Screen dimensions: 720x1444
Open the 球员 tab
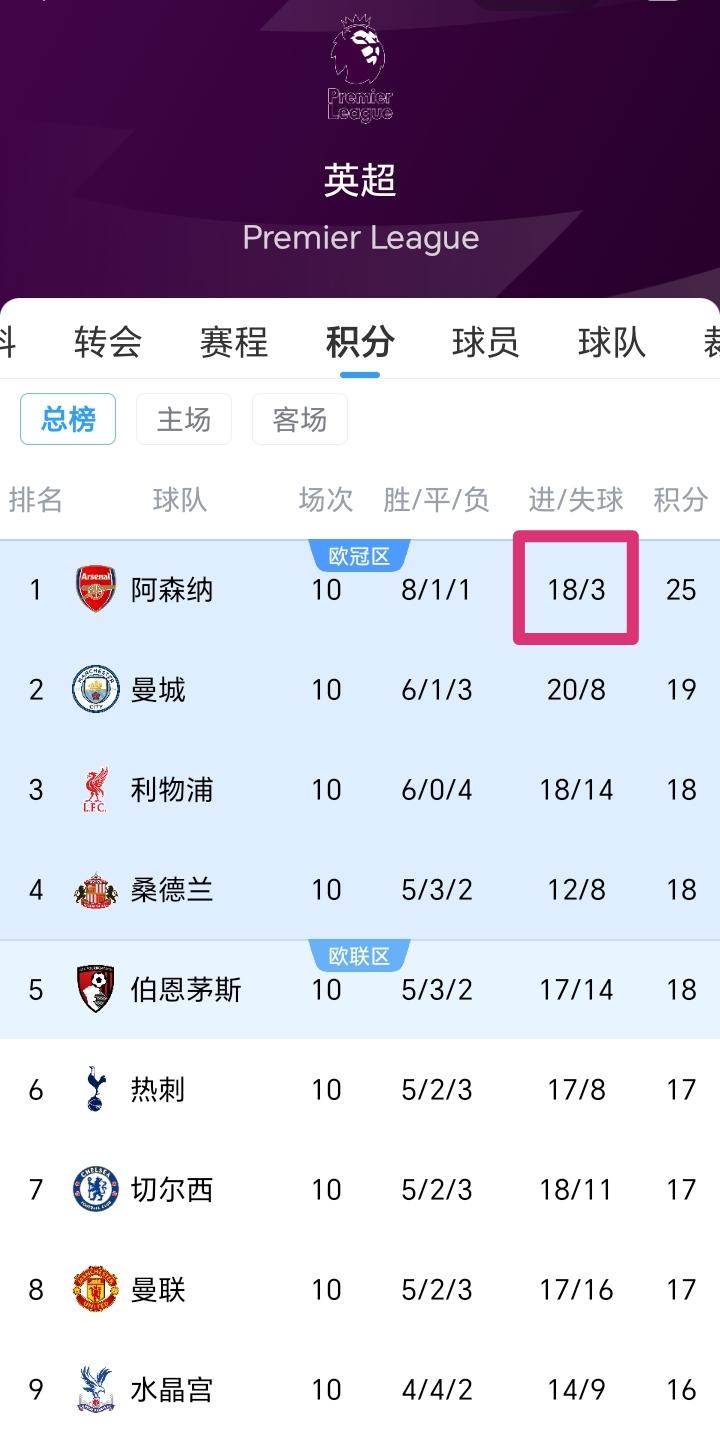click(486, 343)
